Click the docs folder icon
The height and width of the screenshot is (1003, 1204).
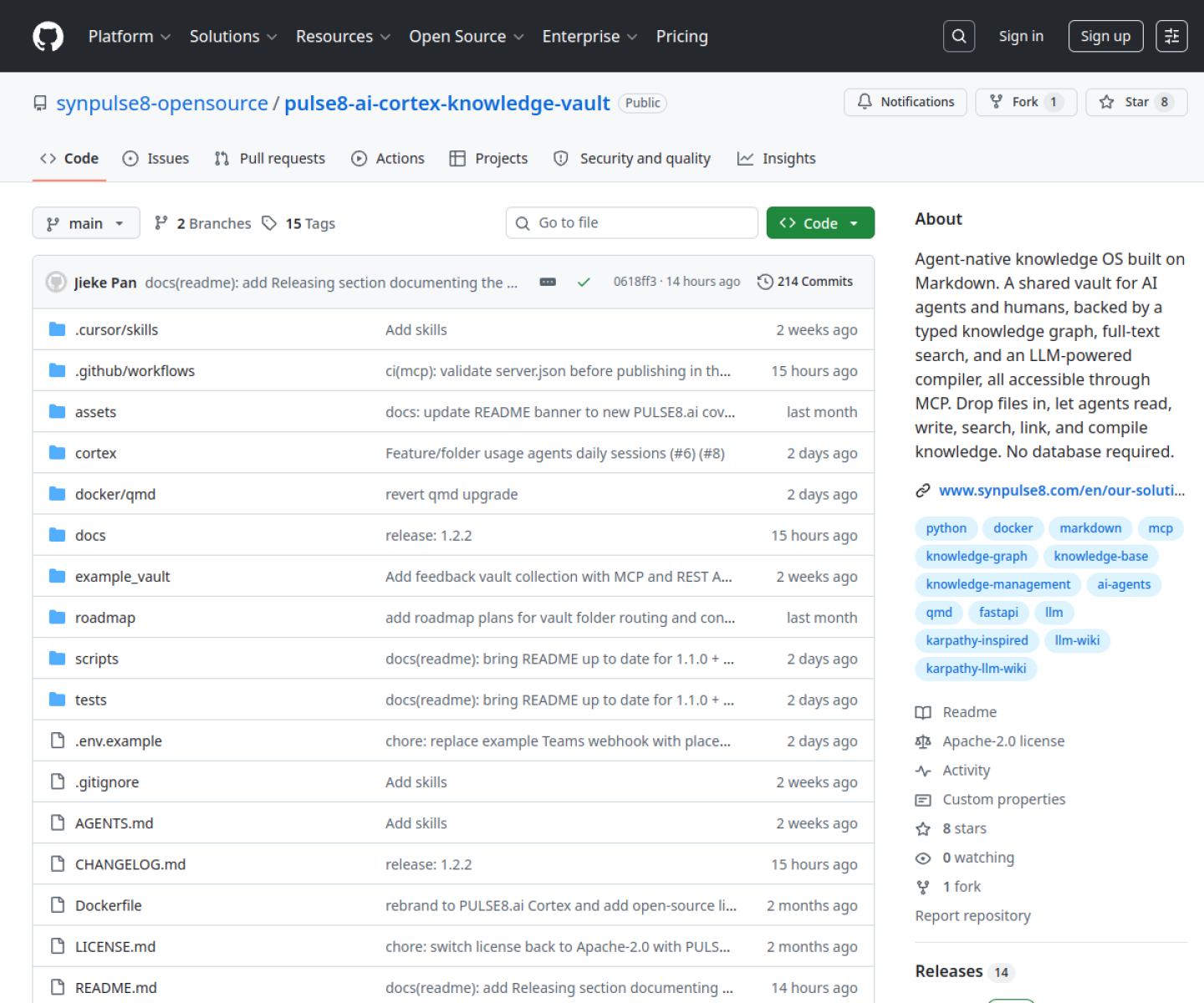(57, 535)
